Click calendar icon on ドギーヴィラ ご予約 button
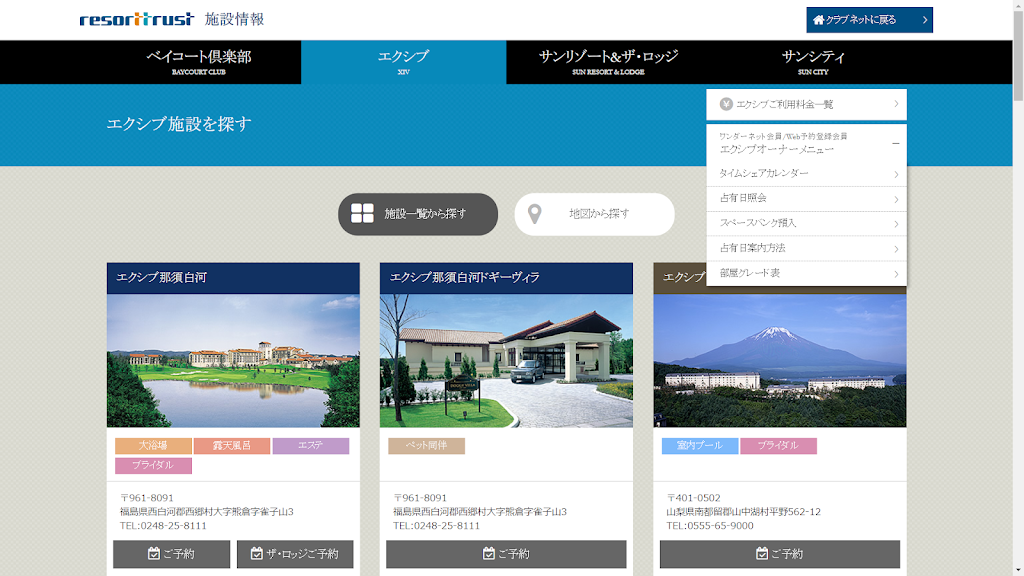 pyautogui.click(x=488, y=554)
